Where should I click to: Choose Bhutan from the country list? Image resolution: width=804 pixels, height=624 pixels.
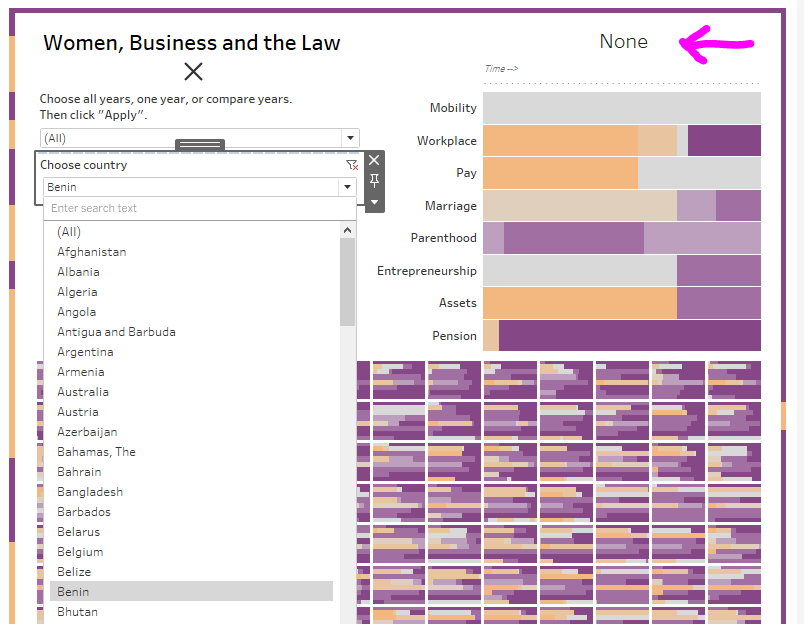(x=77, y=612)
